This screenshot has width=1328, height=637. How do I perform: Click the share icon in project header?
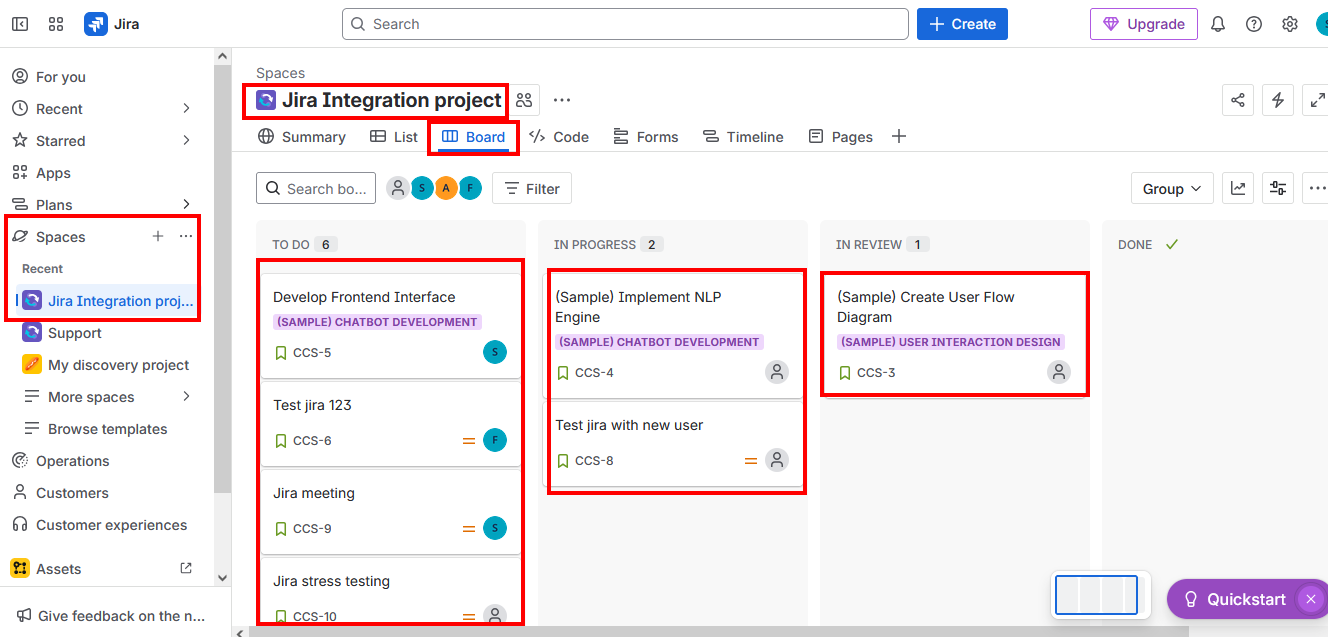(x=1238, y=100)
